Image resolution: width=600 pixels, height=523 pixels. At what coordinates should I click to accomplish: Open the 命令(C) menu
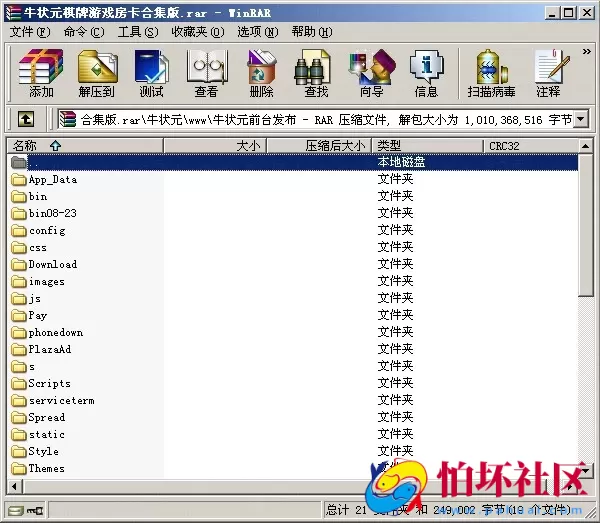tap(83, 32)
